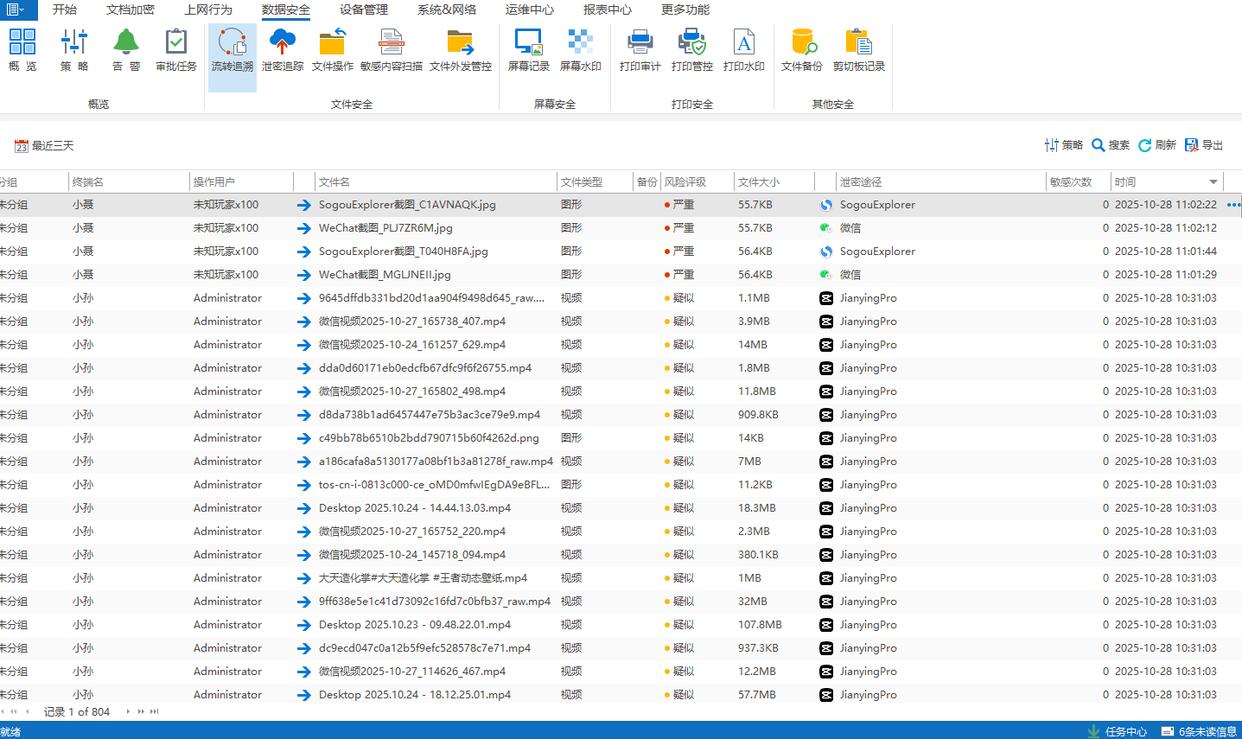The height and width of the screenshot is (739, 1242).
Task: Open 敏感内容扫描 sensitive content scan
Action: pos(391,50)
